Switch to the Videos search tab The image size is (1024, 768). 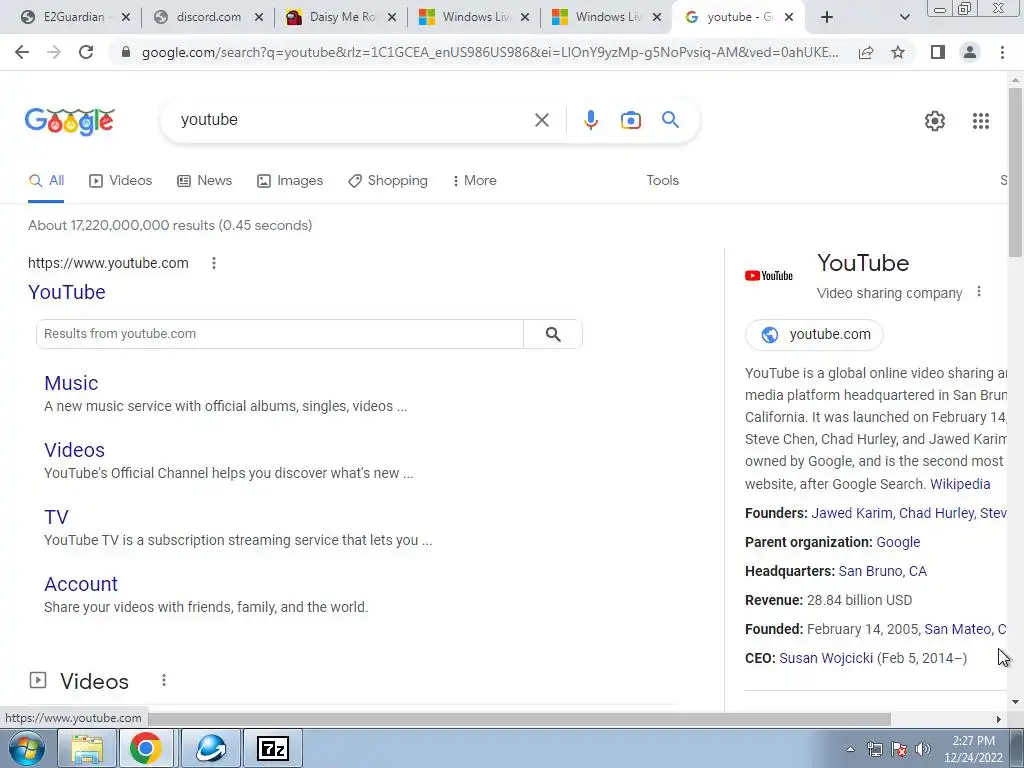click(x=120, y=181)
